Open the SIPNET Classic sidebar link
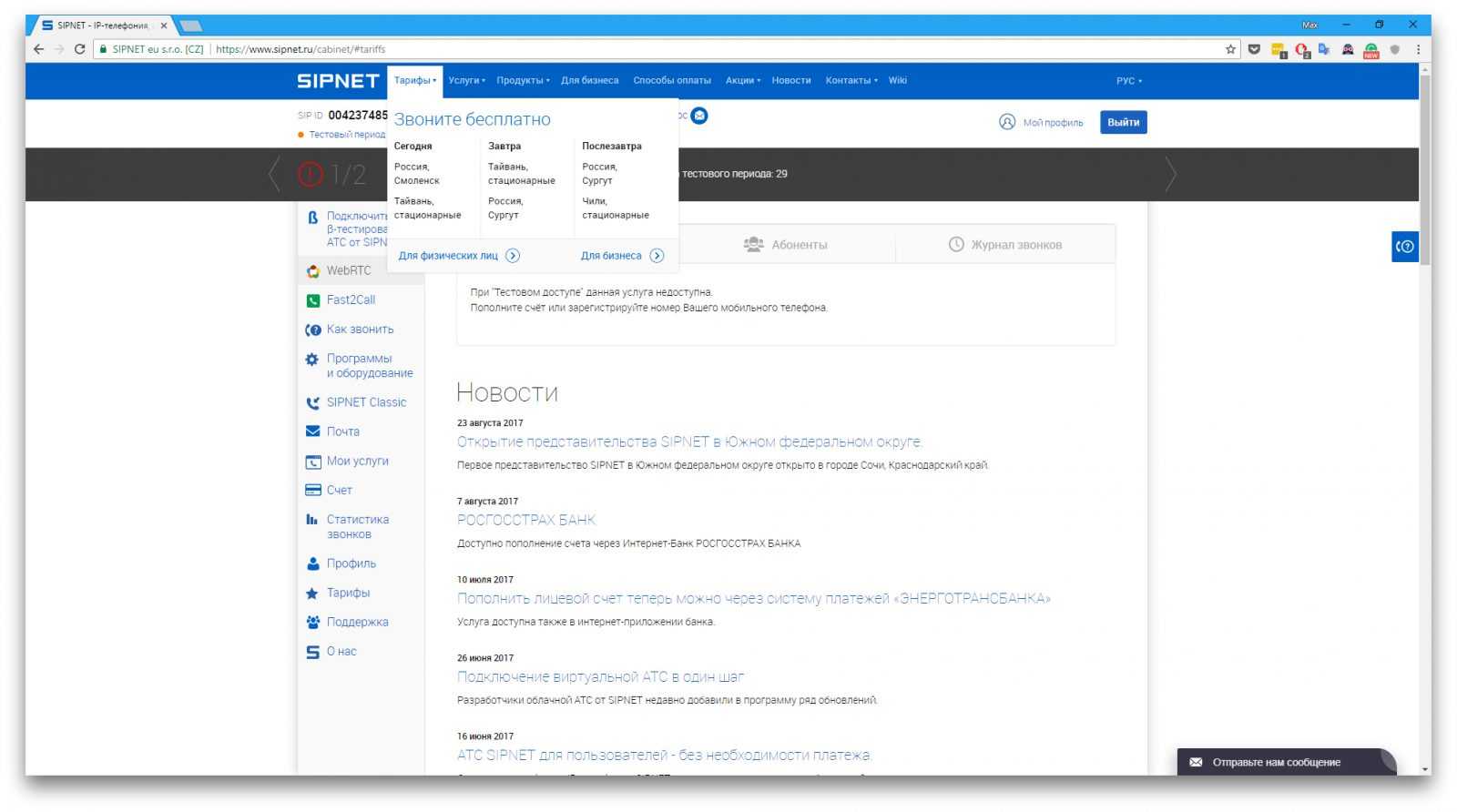Viewport: 1457px width, 812px height. coord(366,402)
